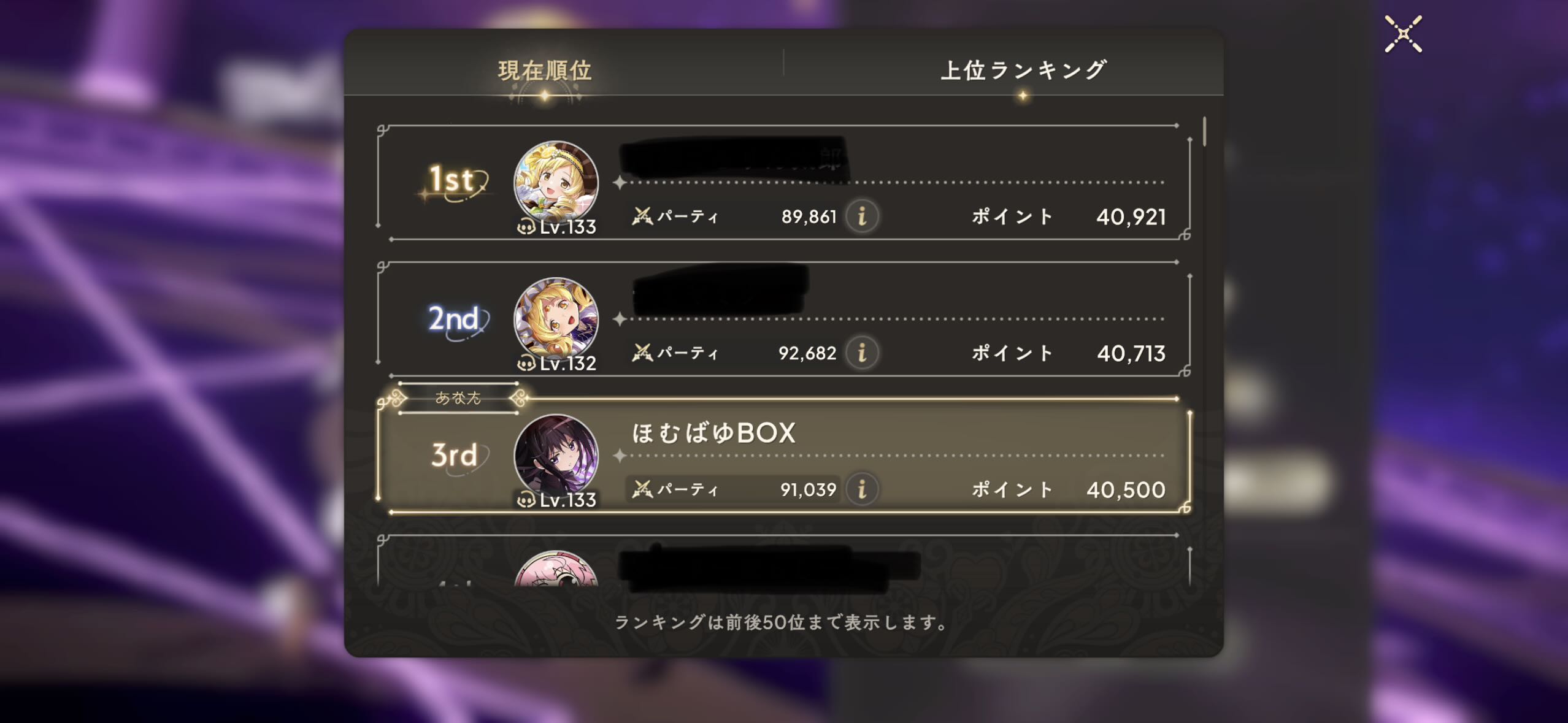The width and height of the screenshot is (1568, 723).
Task: Tap the pink-haired 4th place avatar
Action: click(556, 568)
